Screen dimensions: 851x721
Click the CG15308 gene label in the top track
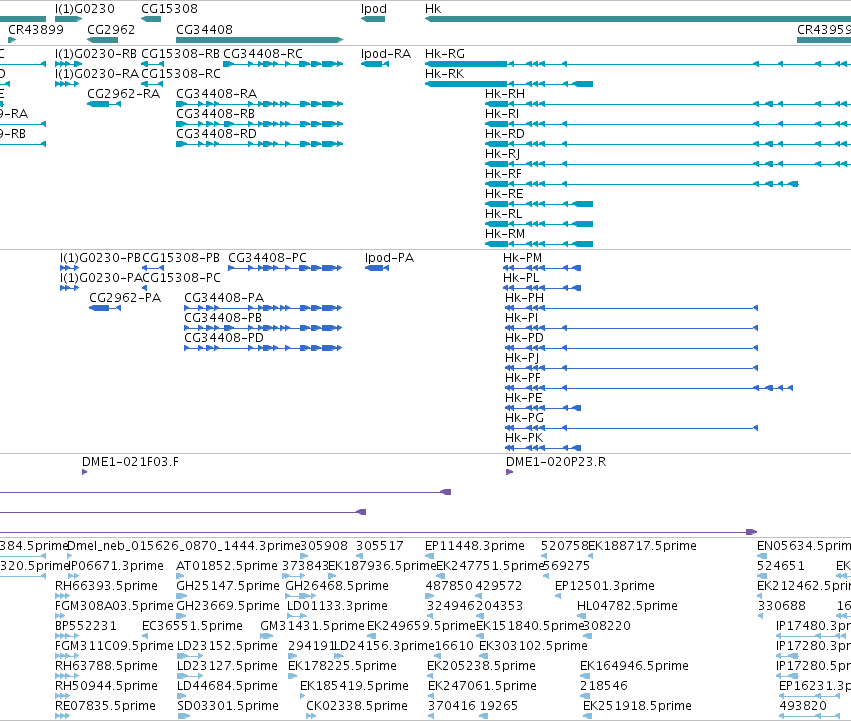tap(169, 9)
